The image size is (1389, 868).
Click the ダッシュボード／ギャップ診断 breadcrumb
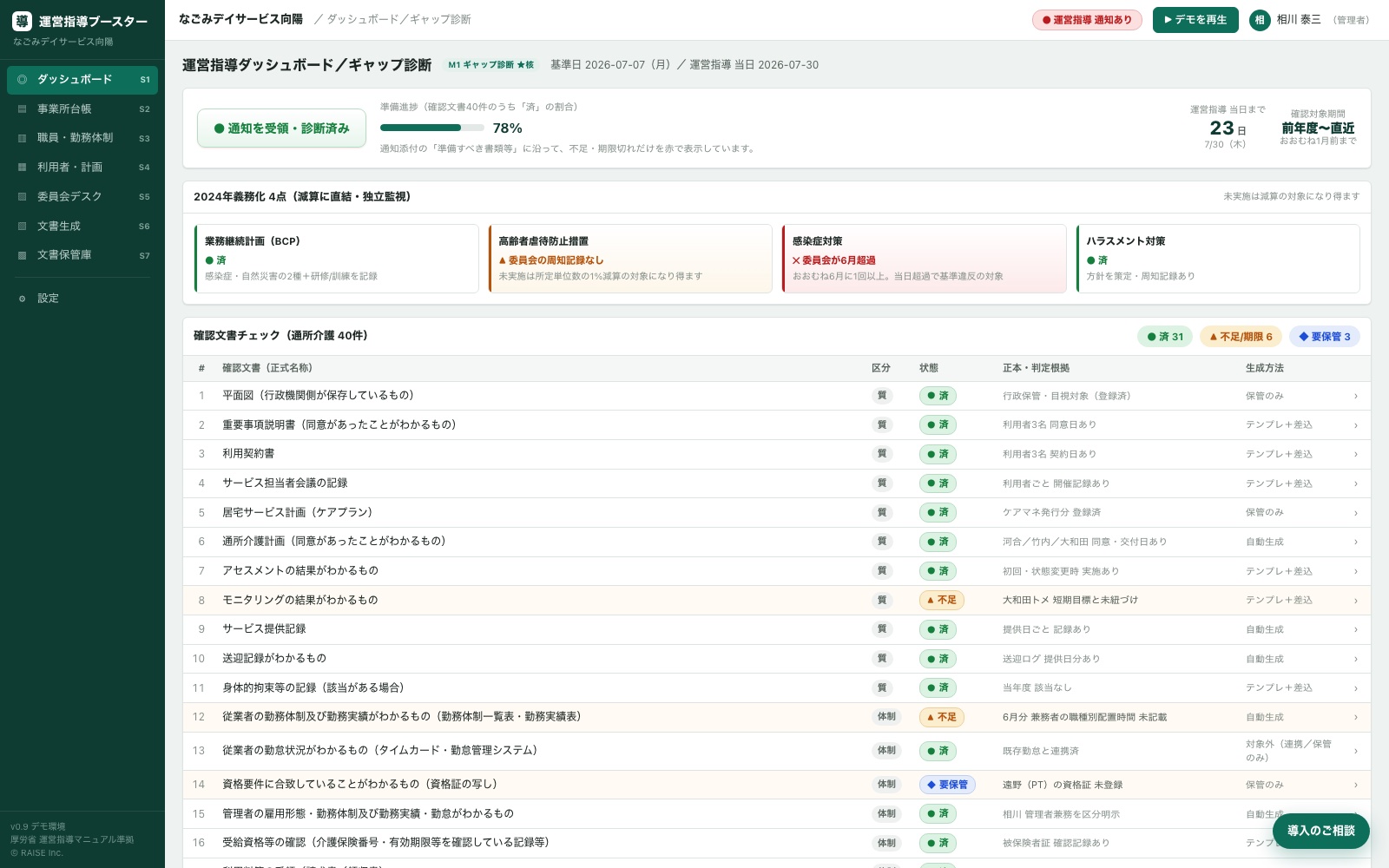coord(398,19)
